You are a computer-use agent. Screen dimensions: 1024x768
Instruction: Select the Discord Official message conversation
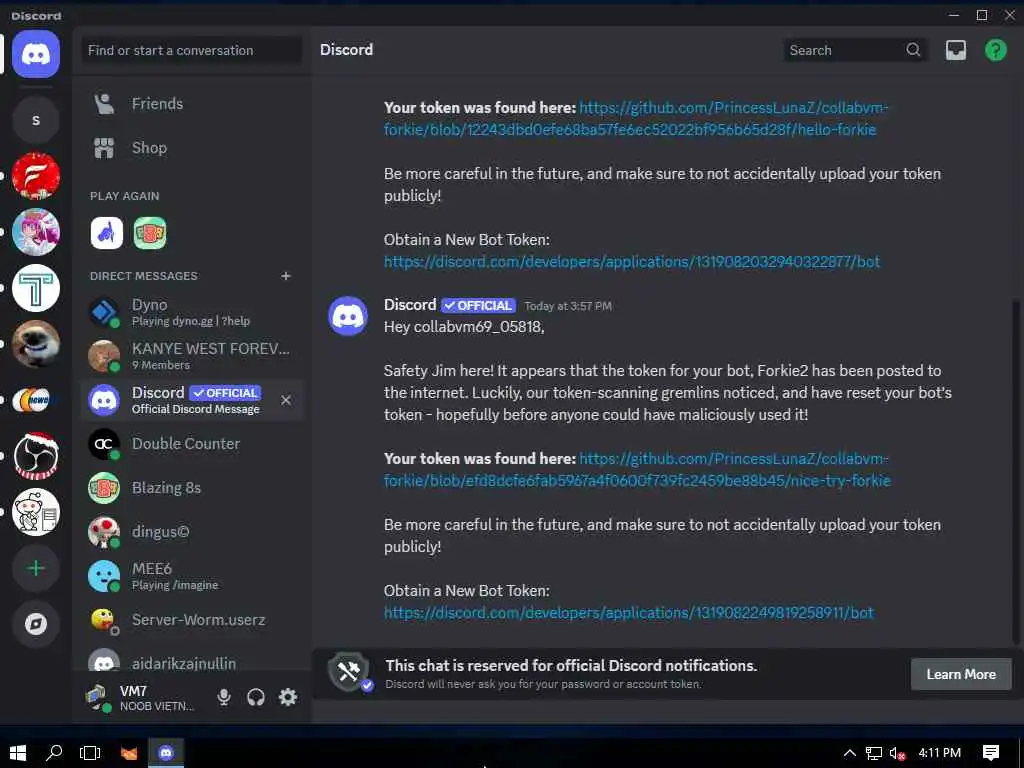(x=191, y=400)
